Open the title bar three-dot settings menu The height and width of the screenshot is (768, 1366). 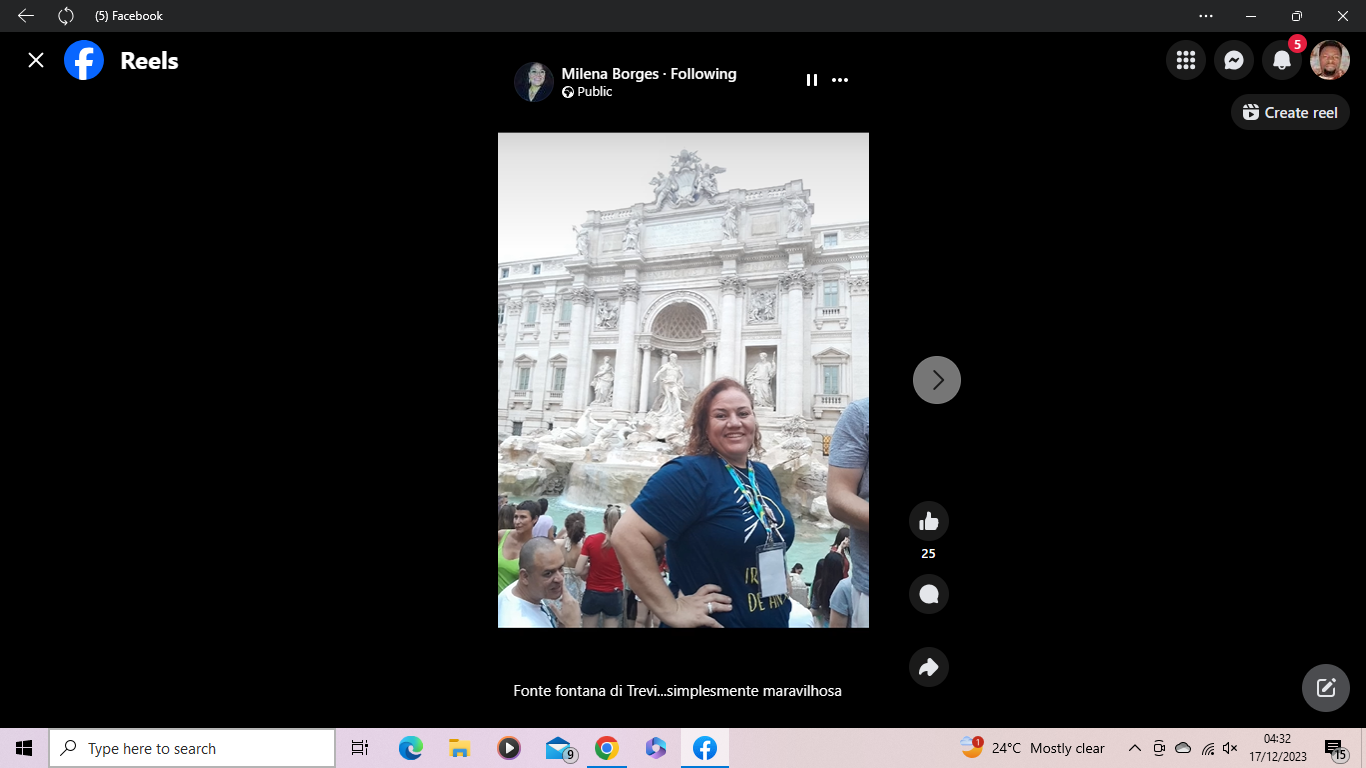(x=1206, y=16)
